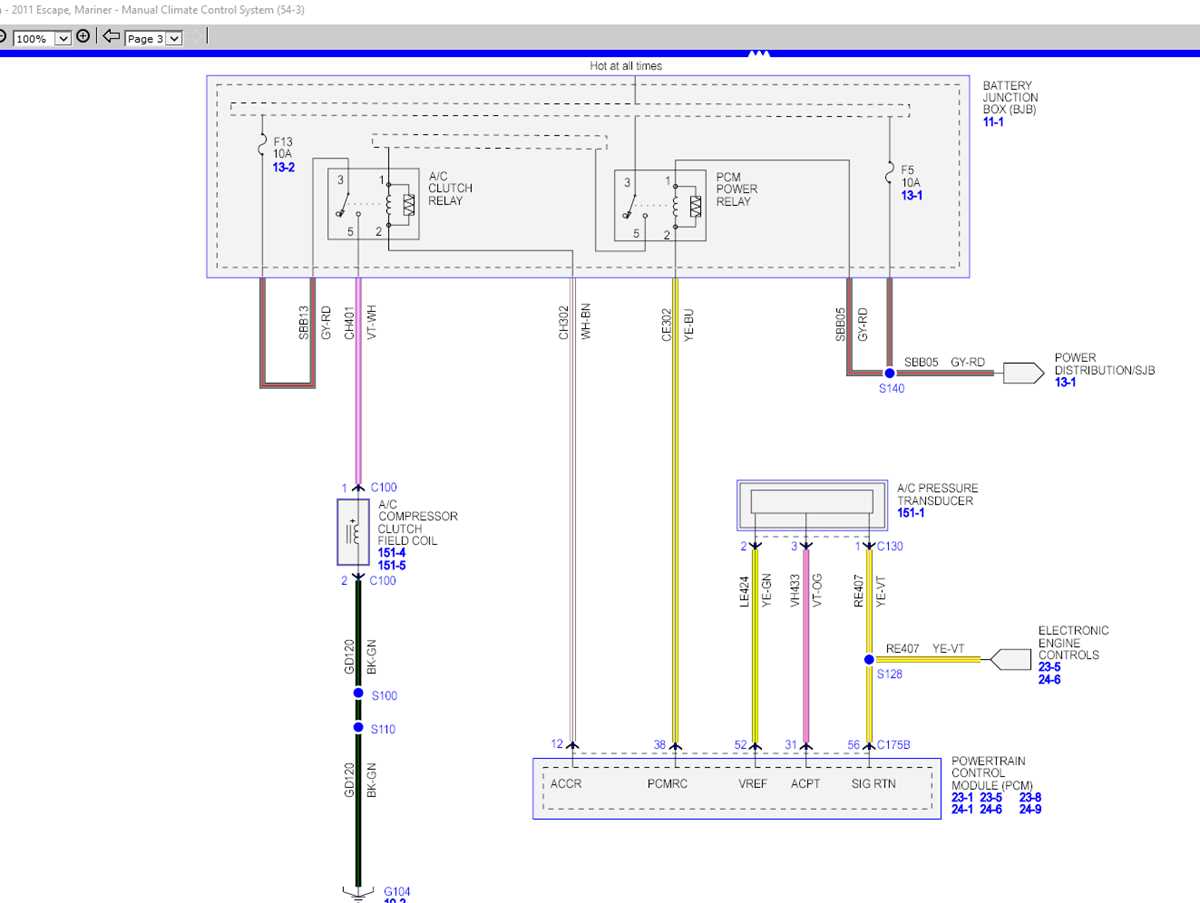Click the zoom in plus icon
This screenshot has width=1200, height=903.
pos(83,37)
